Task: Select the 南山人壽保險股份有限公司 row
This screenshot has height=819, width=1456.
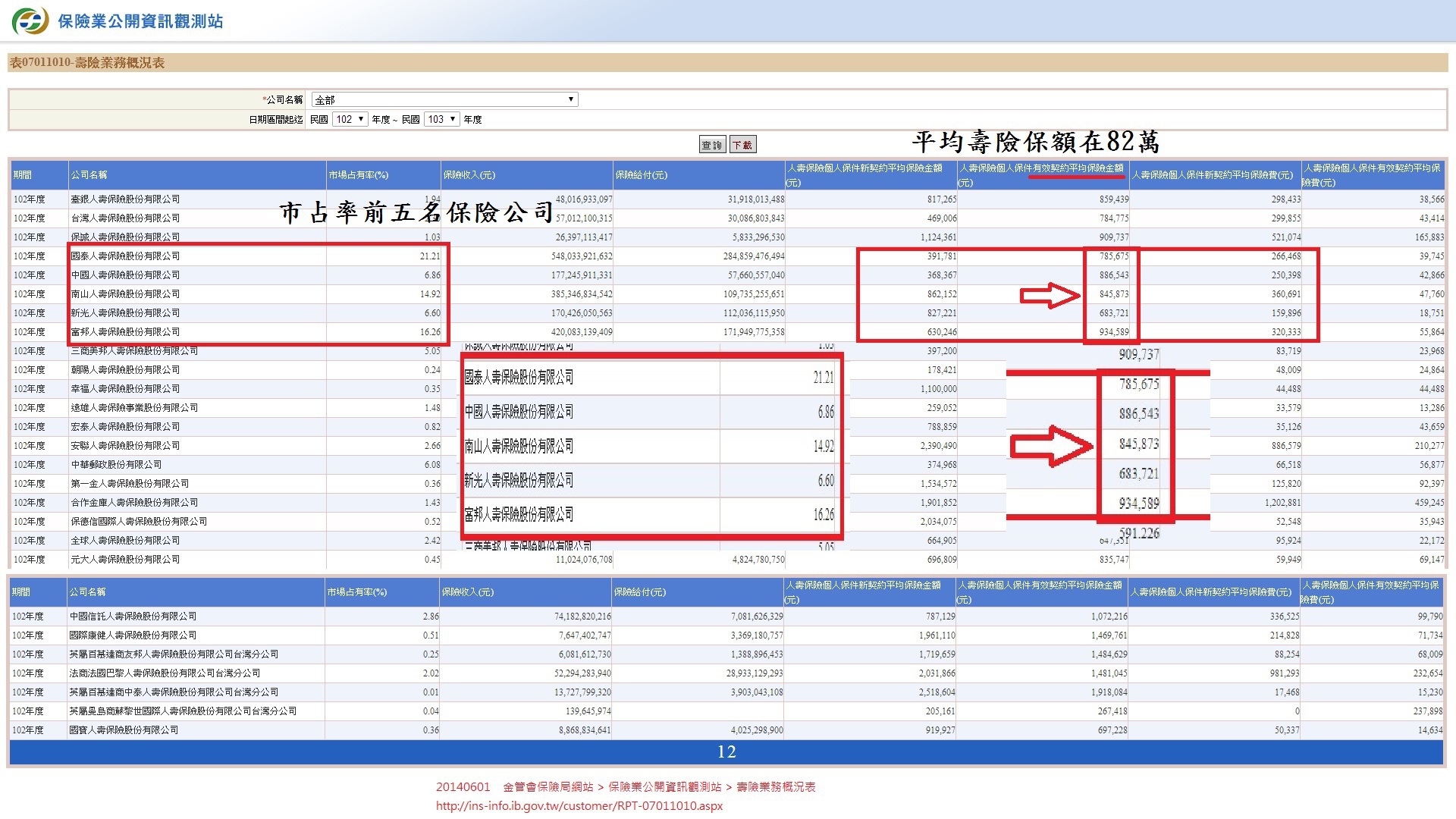Action: tap(126, 294)
